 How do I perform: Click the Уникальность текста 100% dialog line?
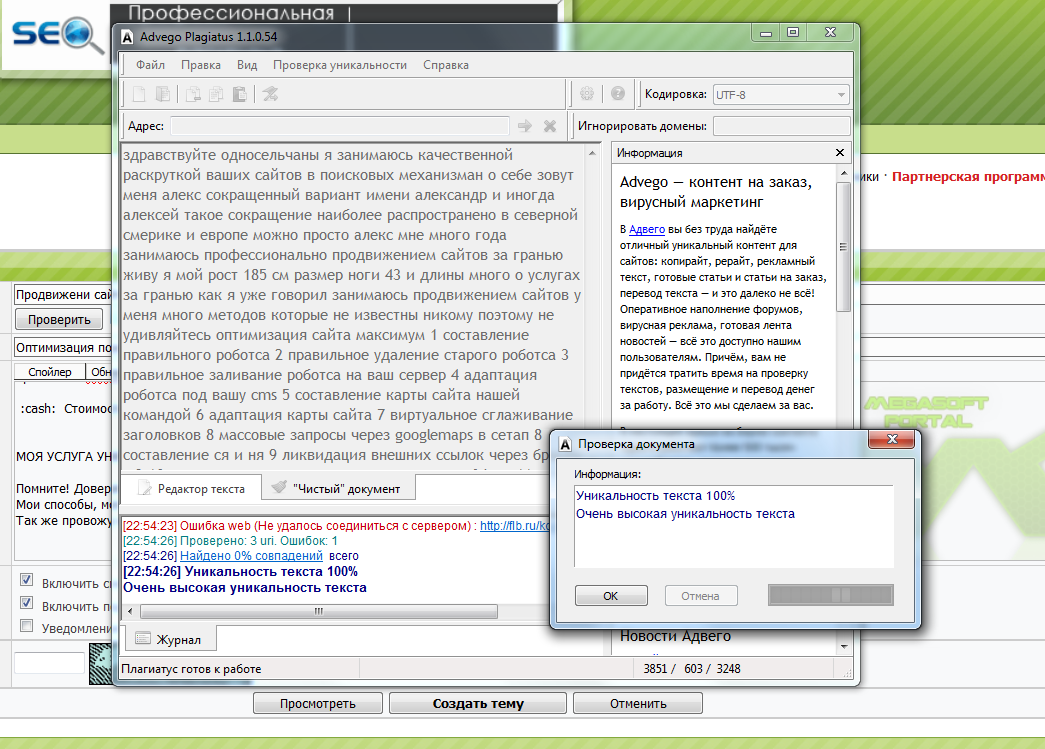coord(656,496)
